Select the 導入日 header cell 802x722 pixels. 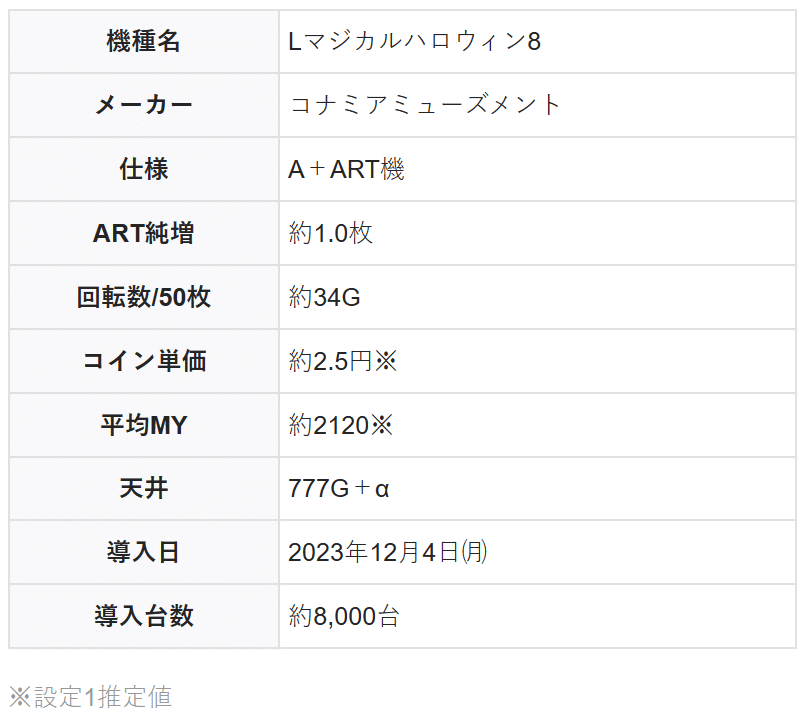coord(144,552)
